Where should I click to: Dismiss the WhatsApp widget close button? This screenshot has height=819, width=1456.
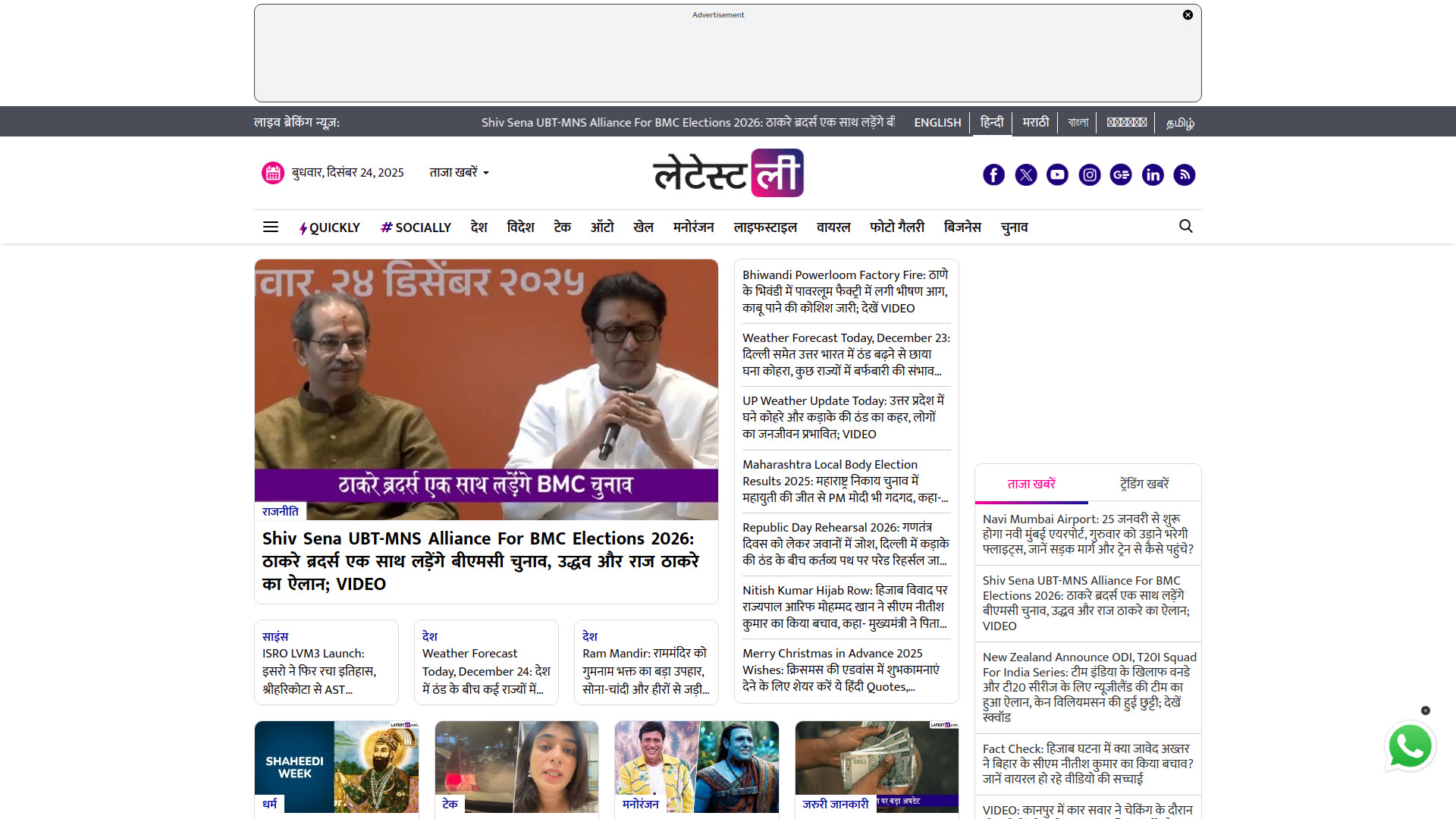pyautogui.click(x=1426, y=711)
